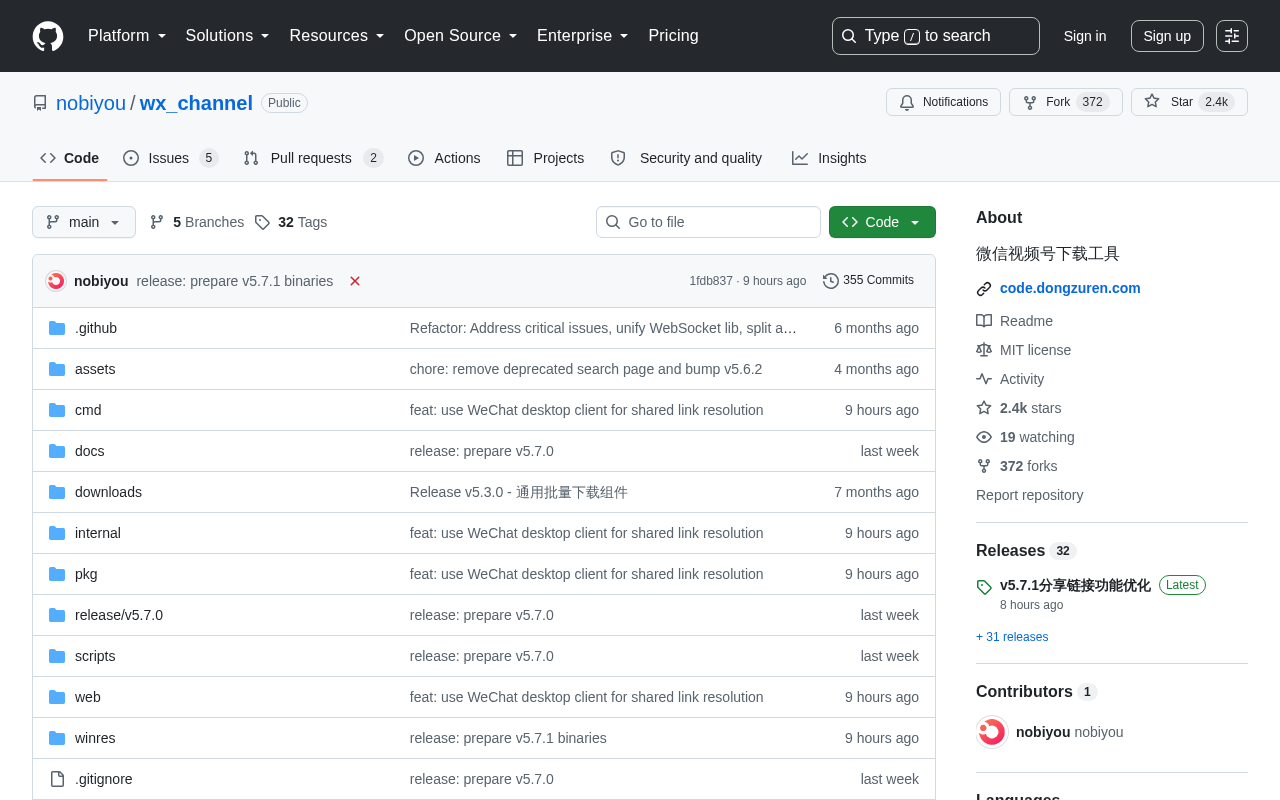Click the Sign in link
This screenshot has height=800, width=1280.
tap(1085, 36)
